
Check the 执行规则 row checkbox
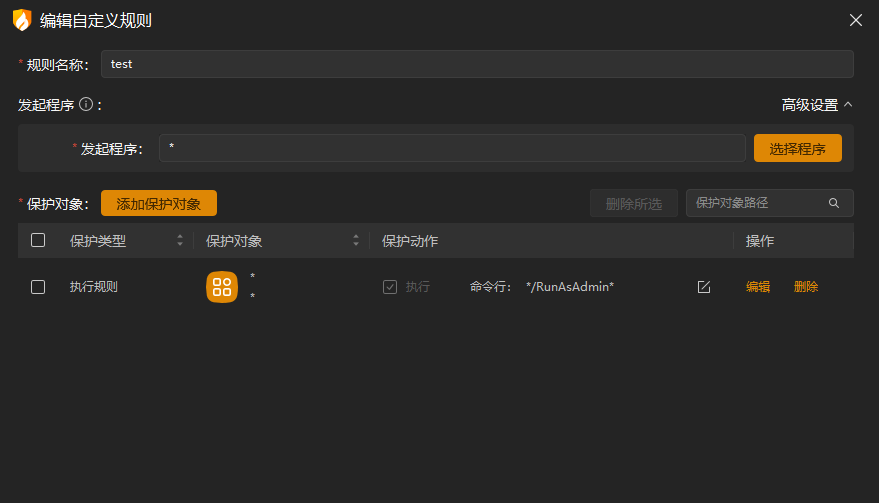[x=38, y=287]
